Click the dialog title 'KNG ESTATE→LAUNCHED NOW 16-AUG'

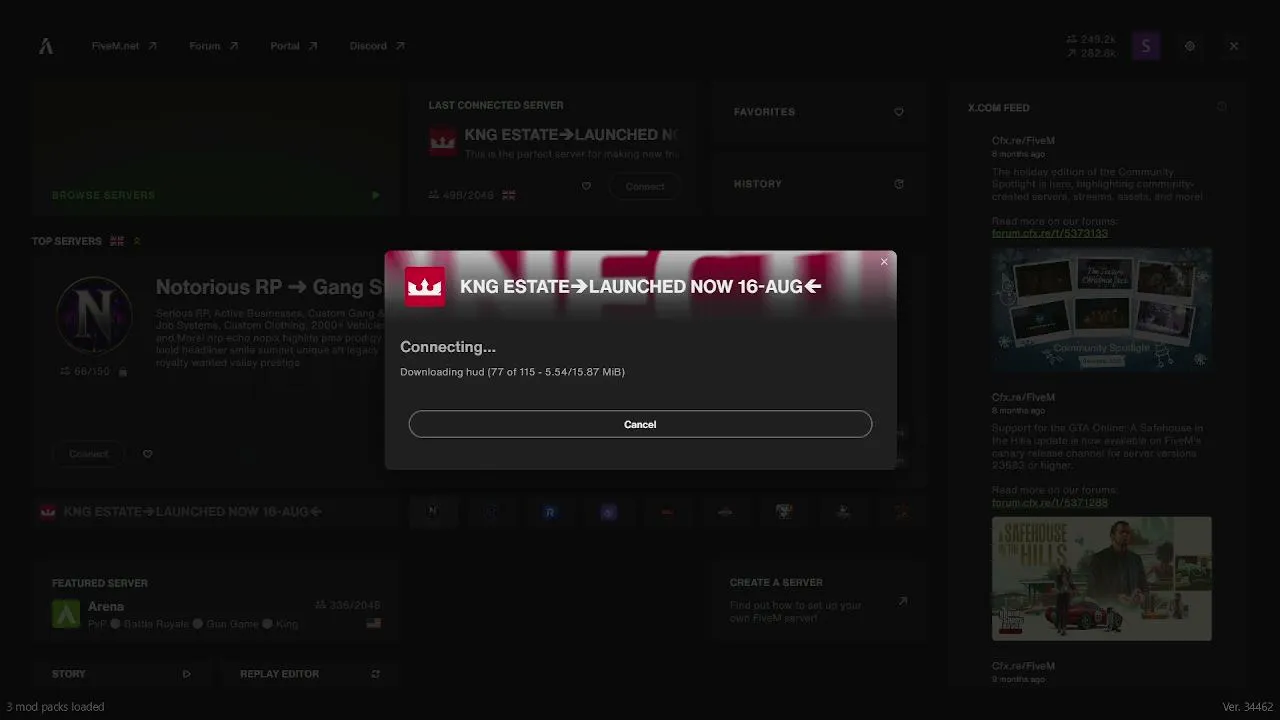pos(641,287)
